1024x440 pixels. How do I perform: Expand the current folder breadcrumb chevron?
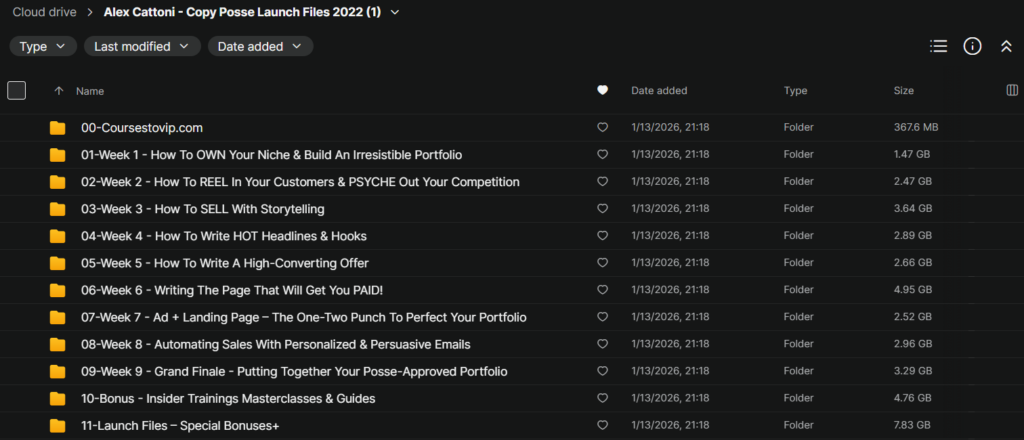(396, 12)
